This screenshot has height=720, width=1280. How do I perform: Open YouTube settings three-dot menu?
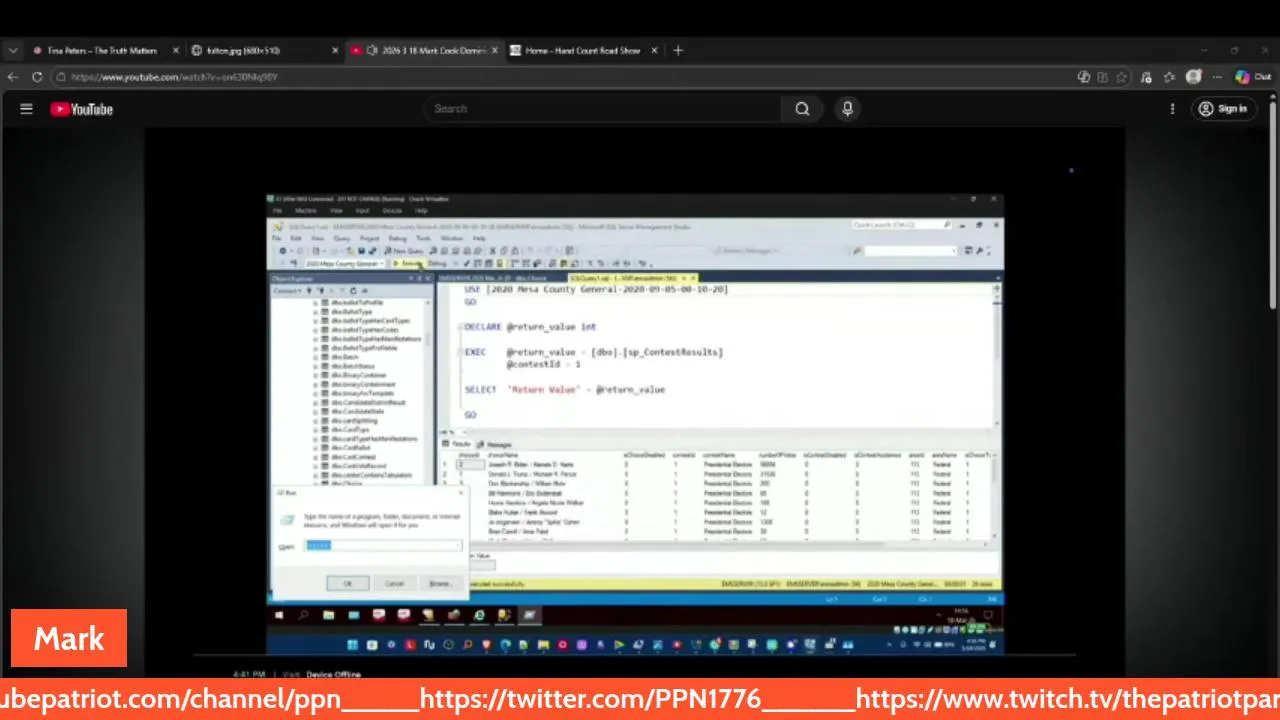point(1173,109)
